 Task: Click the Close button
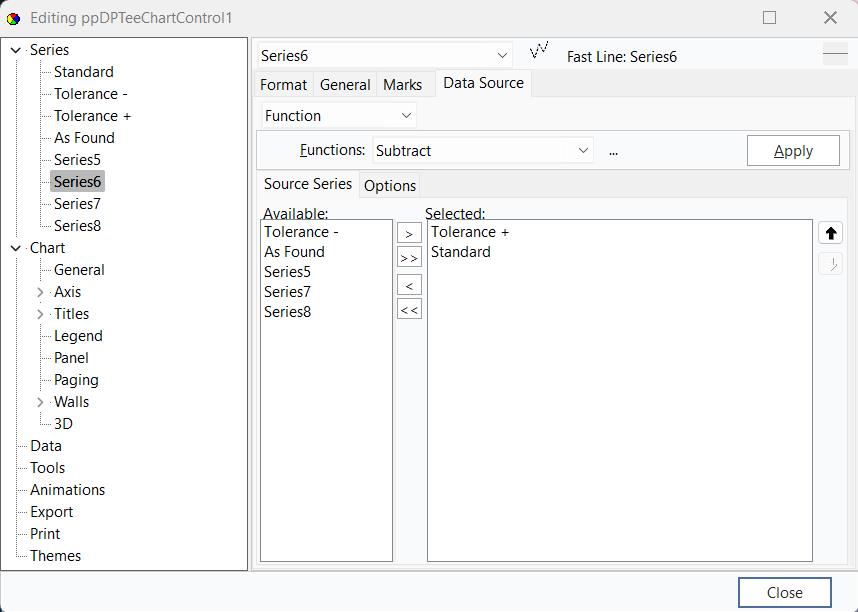pos(784,593)
